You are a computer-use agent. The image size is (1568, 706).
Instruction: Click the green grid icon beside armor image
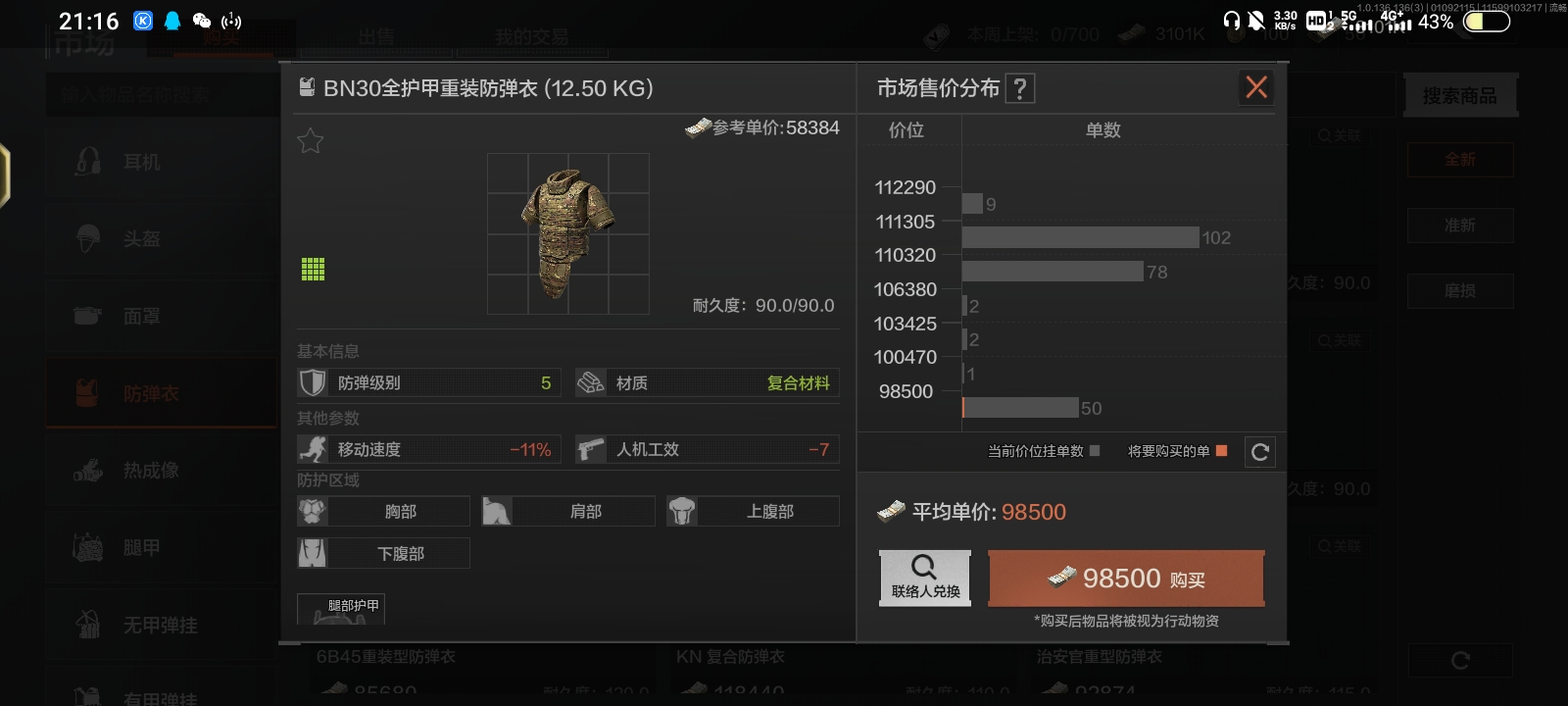[313, 269]
